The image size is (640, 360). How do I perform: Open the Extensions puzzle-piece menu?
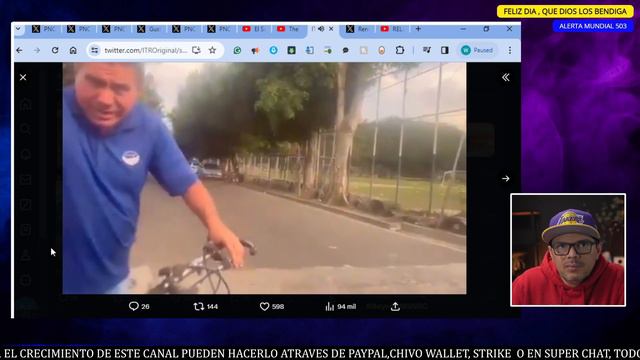tap(400, 50)
